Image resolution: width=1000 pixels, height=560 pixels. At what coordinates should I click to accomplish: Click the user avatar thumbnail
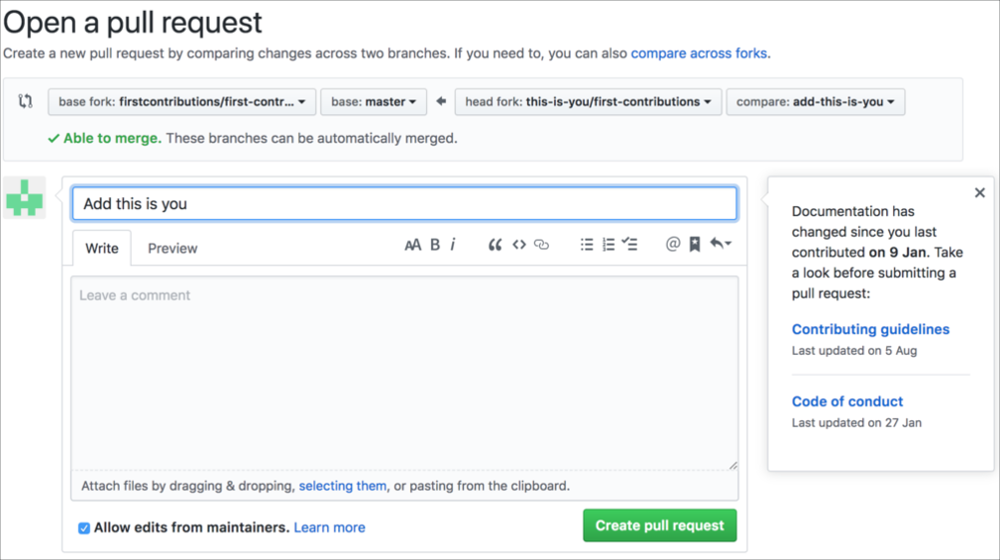point(24,198)
